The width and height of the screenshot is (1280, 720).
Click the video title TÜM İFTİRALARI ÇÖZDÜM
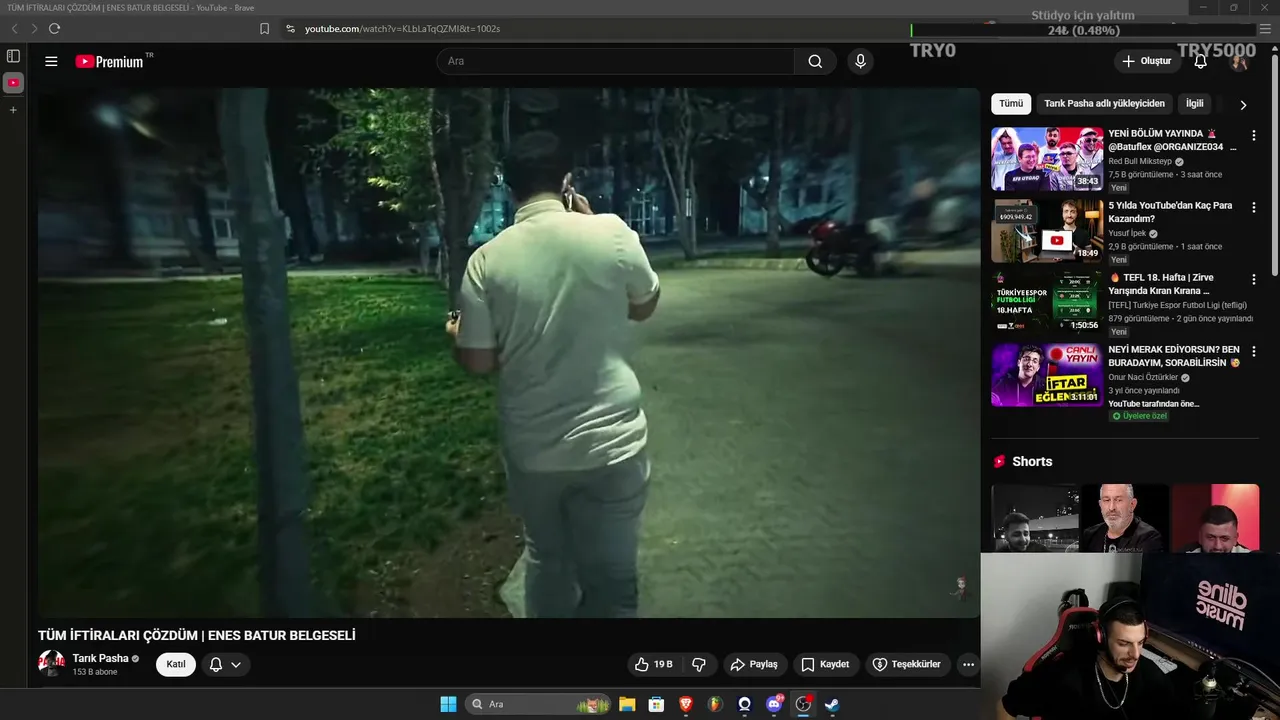(x=197, y=635)
